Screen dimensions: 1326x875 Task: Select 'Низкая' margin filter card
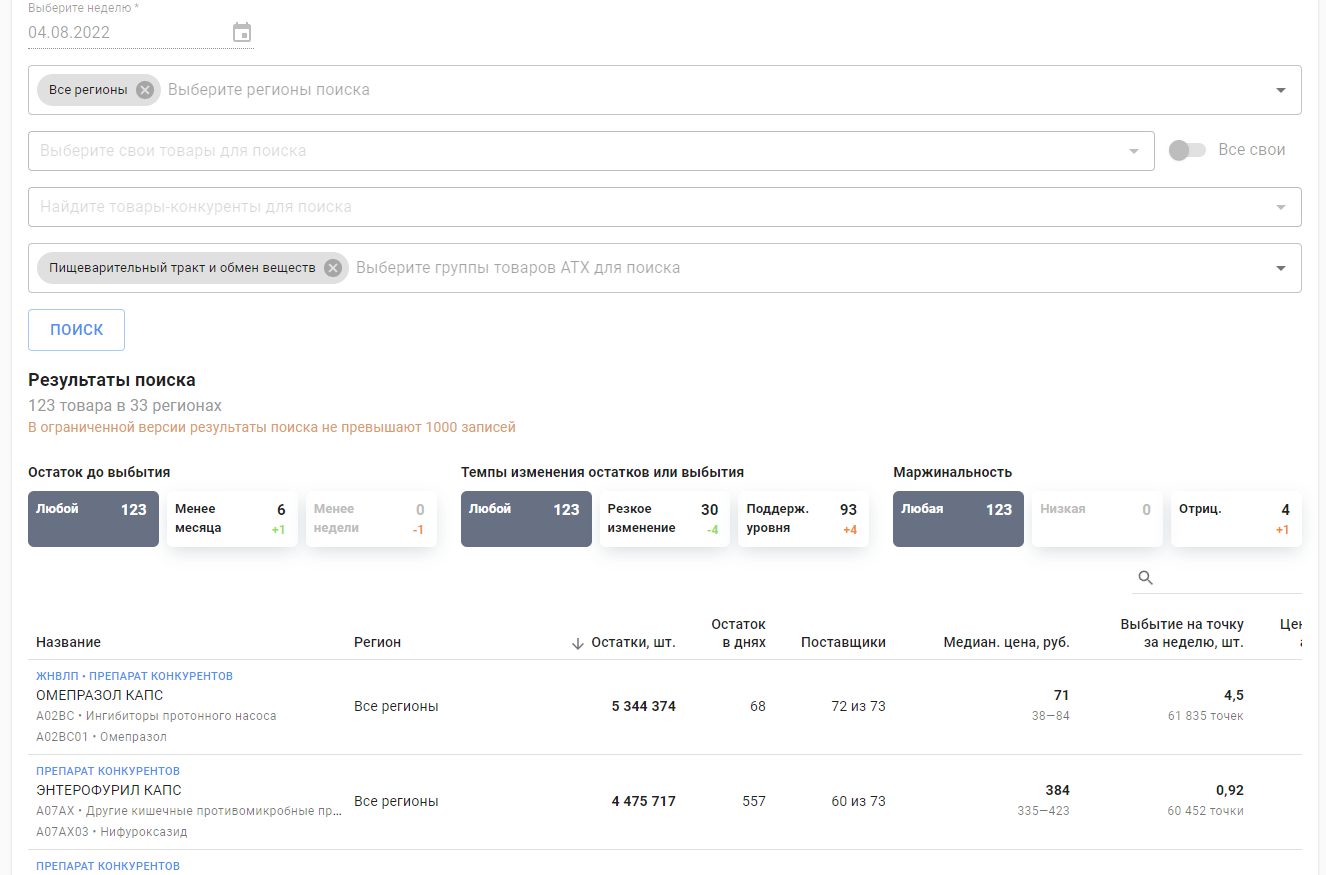click(1097, 519)
